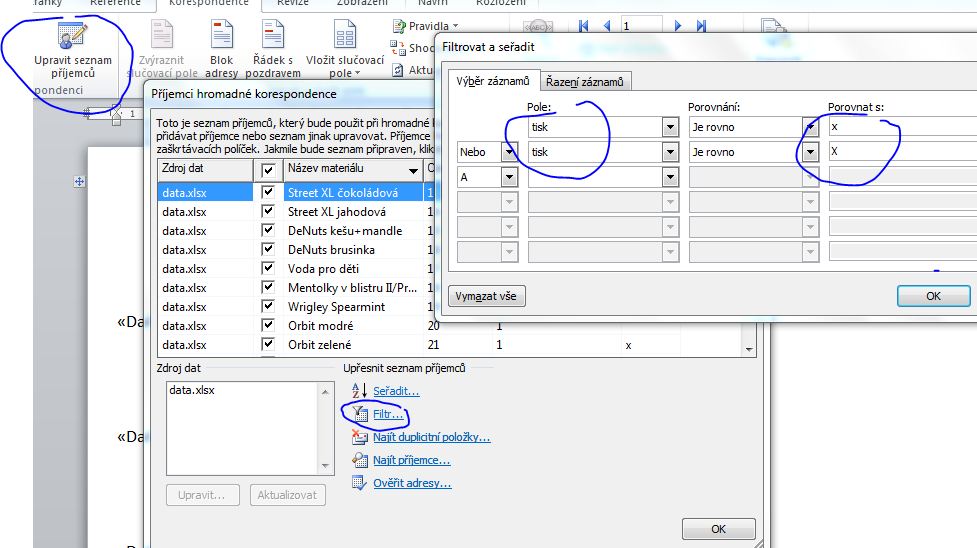
Task: Open the Revize ribbon tab
Action: (292, 4)
